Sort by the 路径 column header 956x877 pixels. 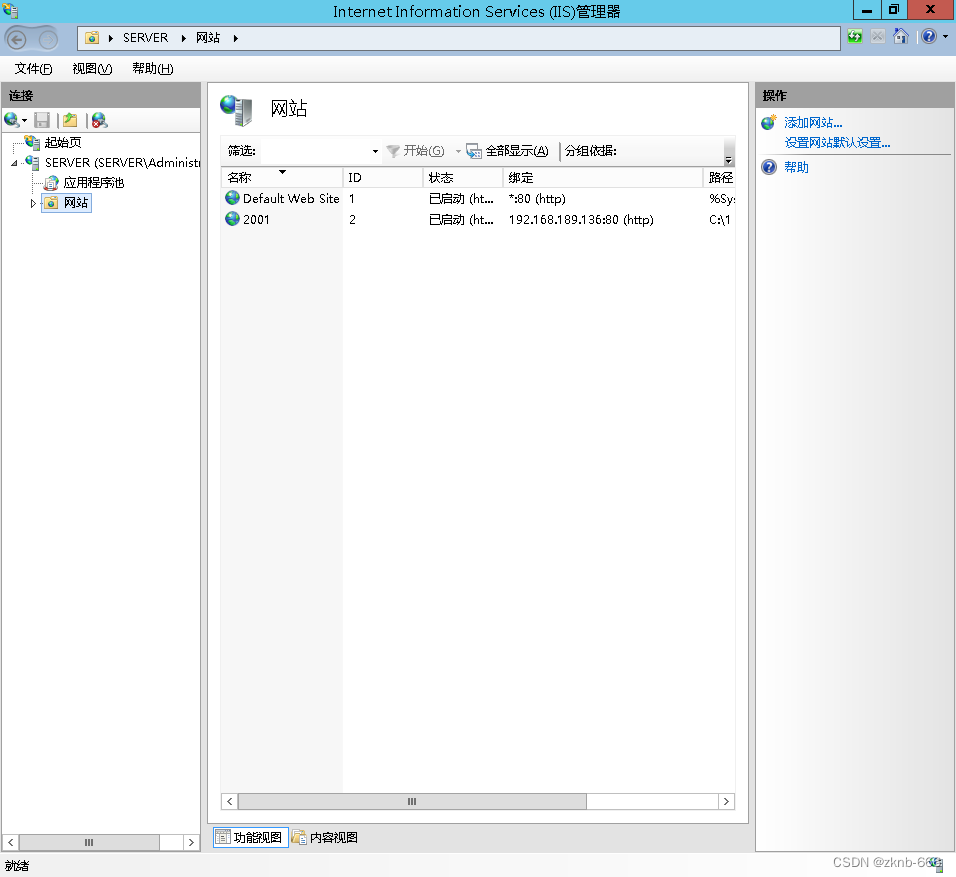pos(719,177)
